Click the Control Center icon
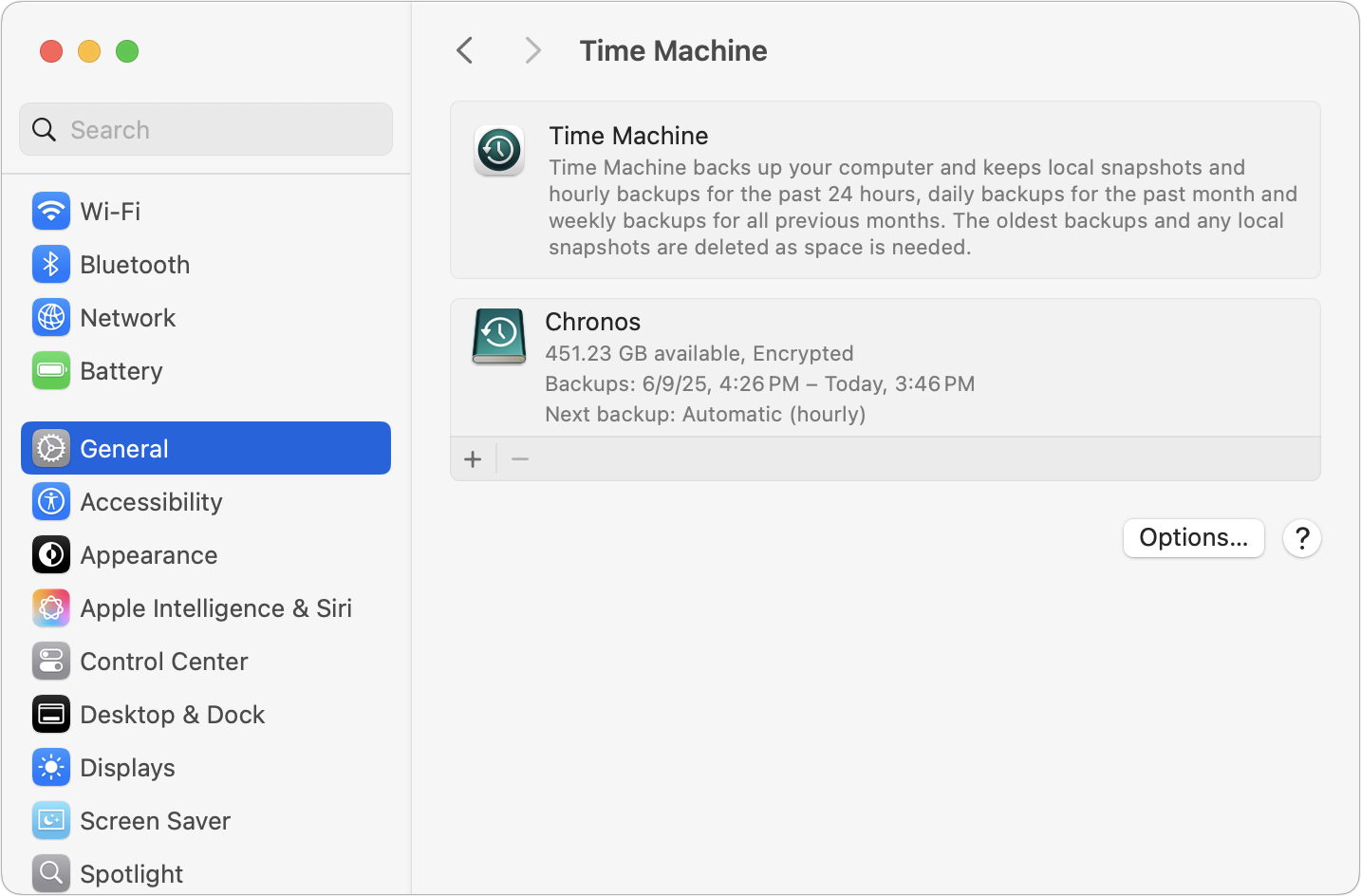 (x=51, y=661)
